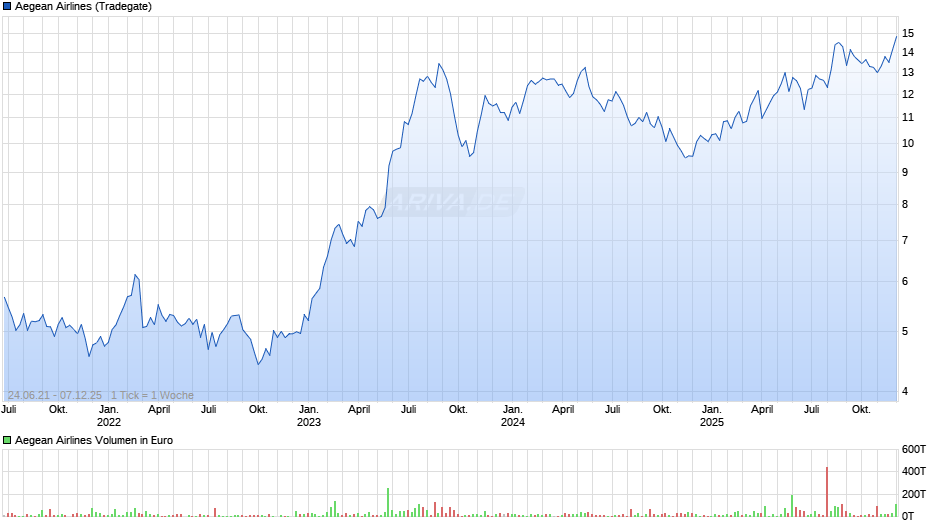The height and width of the screenshot is (526, 940).
Task: Click the volume axis label 400T
Action: tap(914, 471)
